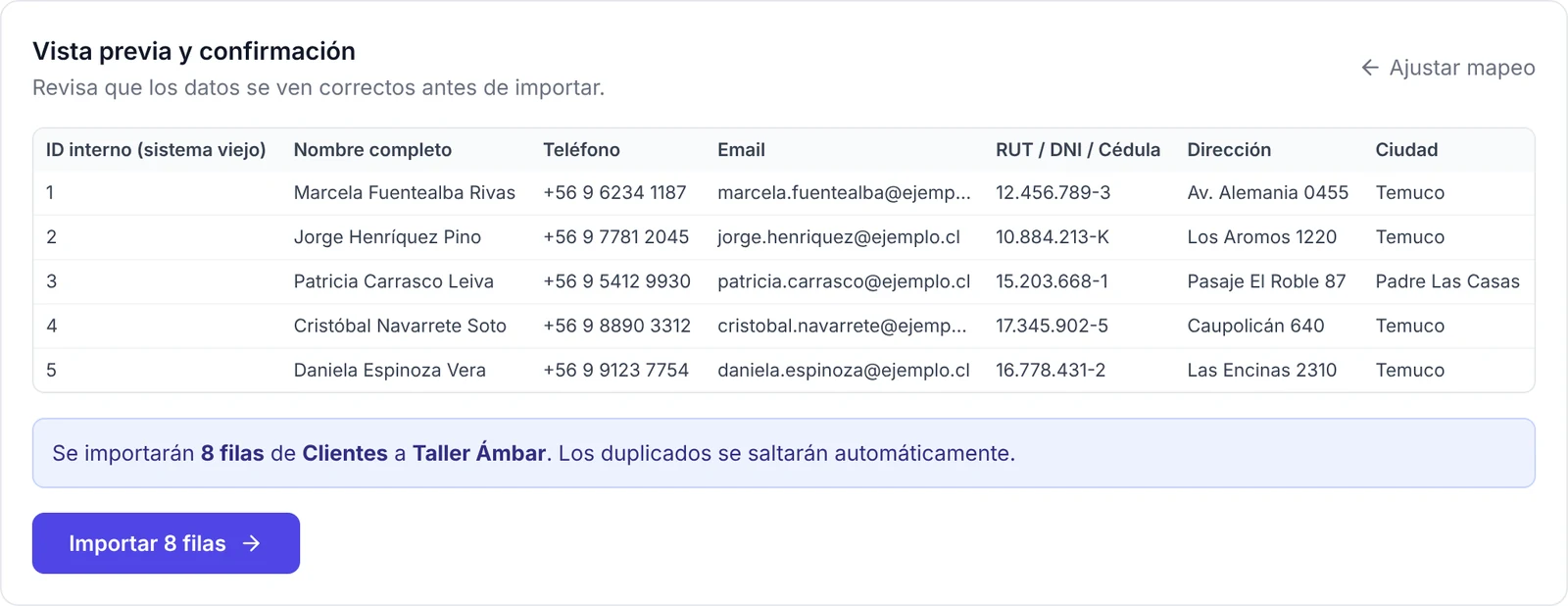
Task: Click email daniela.espinoza@ejemplo.cl
Action: pyautogui.click(x=844, y=370)
